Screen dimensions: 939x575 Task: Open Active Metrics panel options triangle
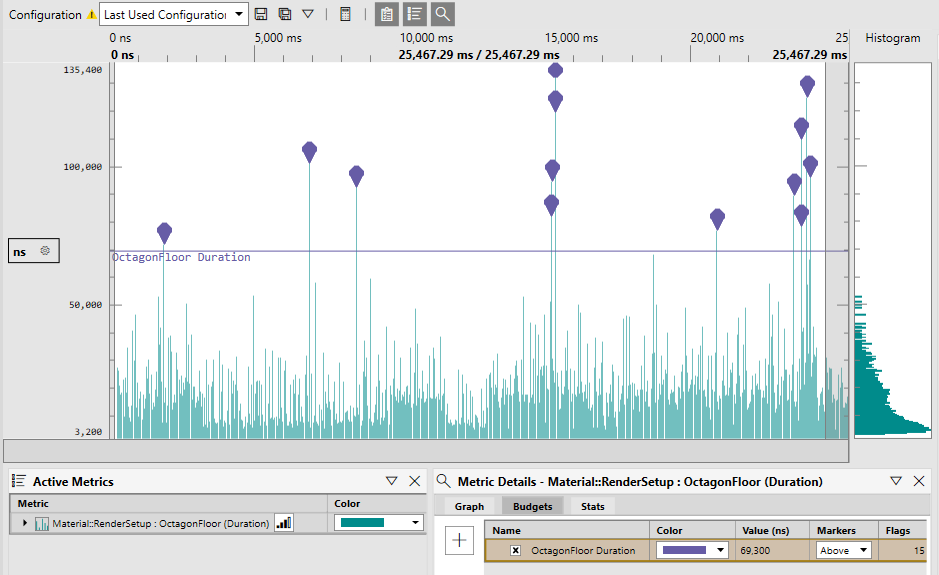coord(392,481)
